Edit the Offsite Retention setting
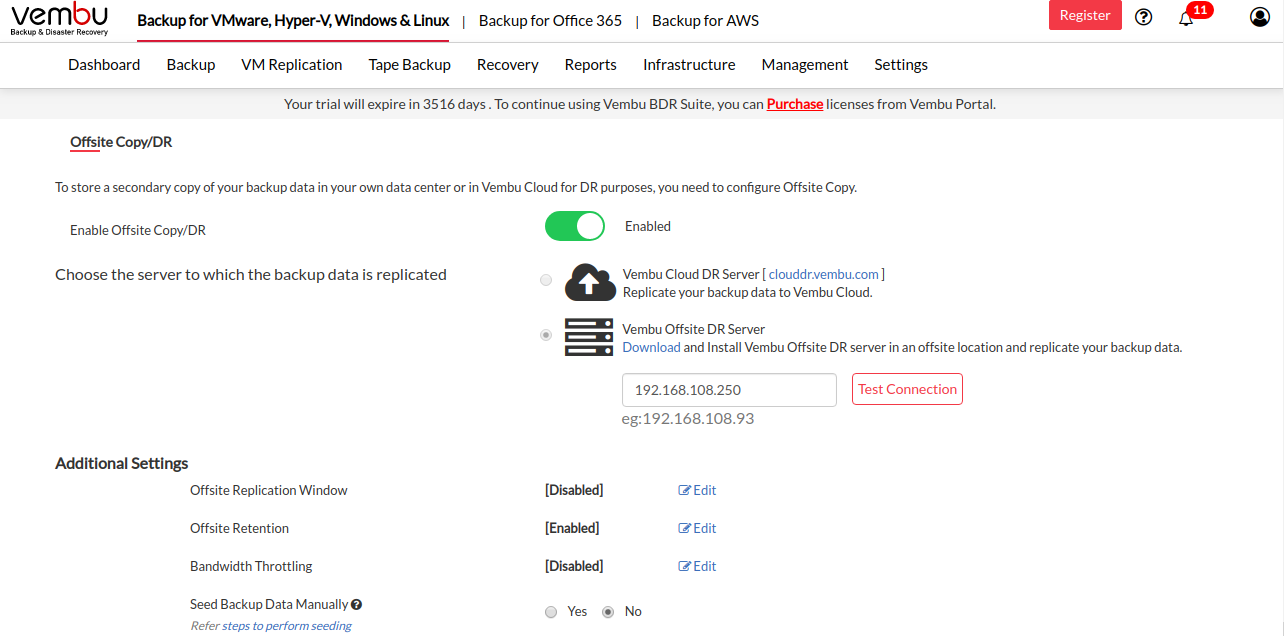 tap(698, 528)
